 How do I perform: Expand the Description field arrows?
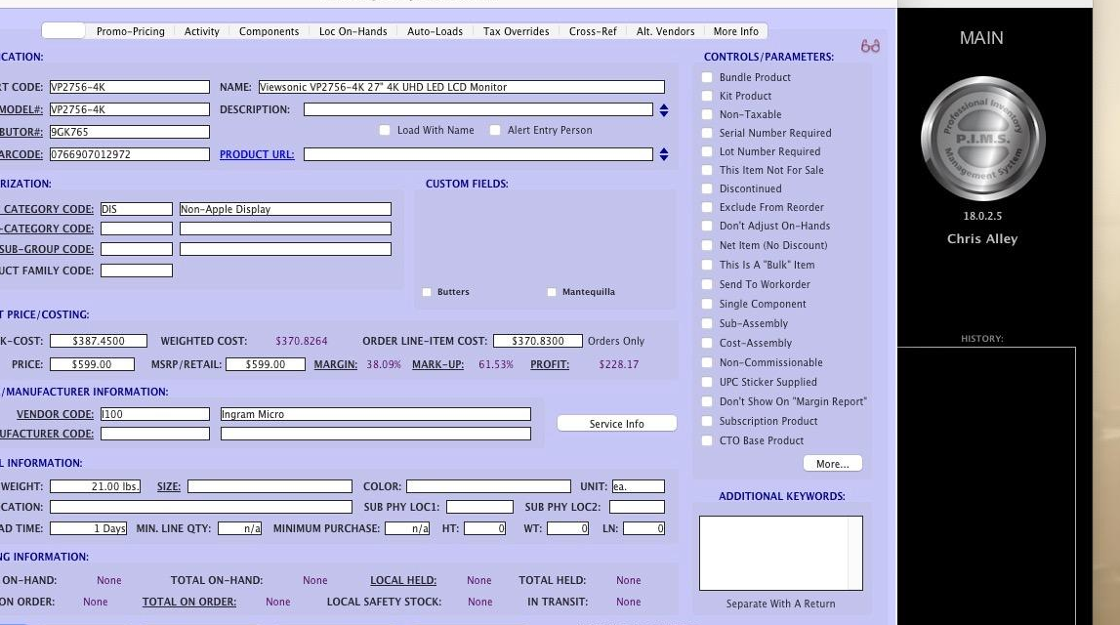click(664, 110)
